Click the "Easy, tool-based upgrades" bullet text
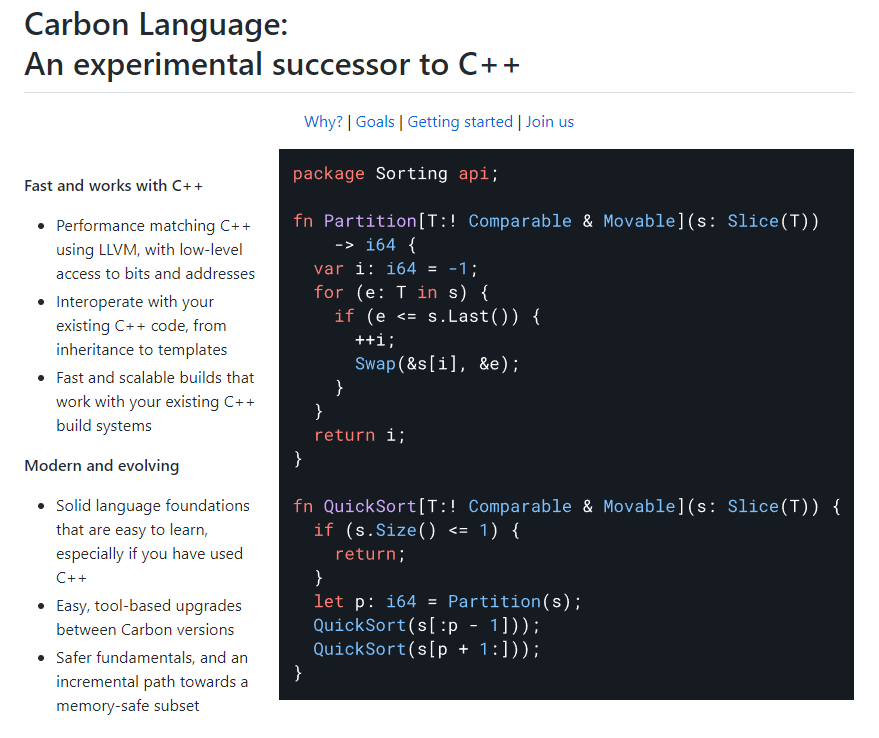 (149, 606)
